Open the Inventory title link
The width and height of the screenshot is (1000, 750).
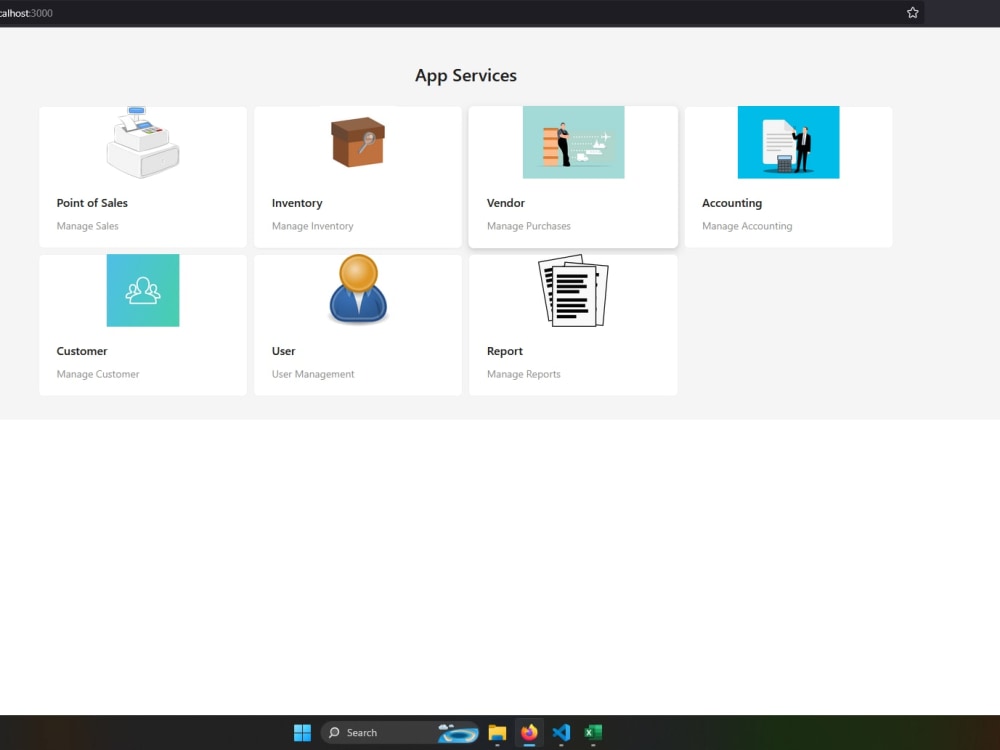click(x=297, y=203)
